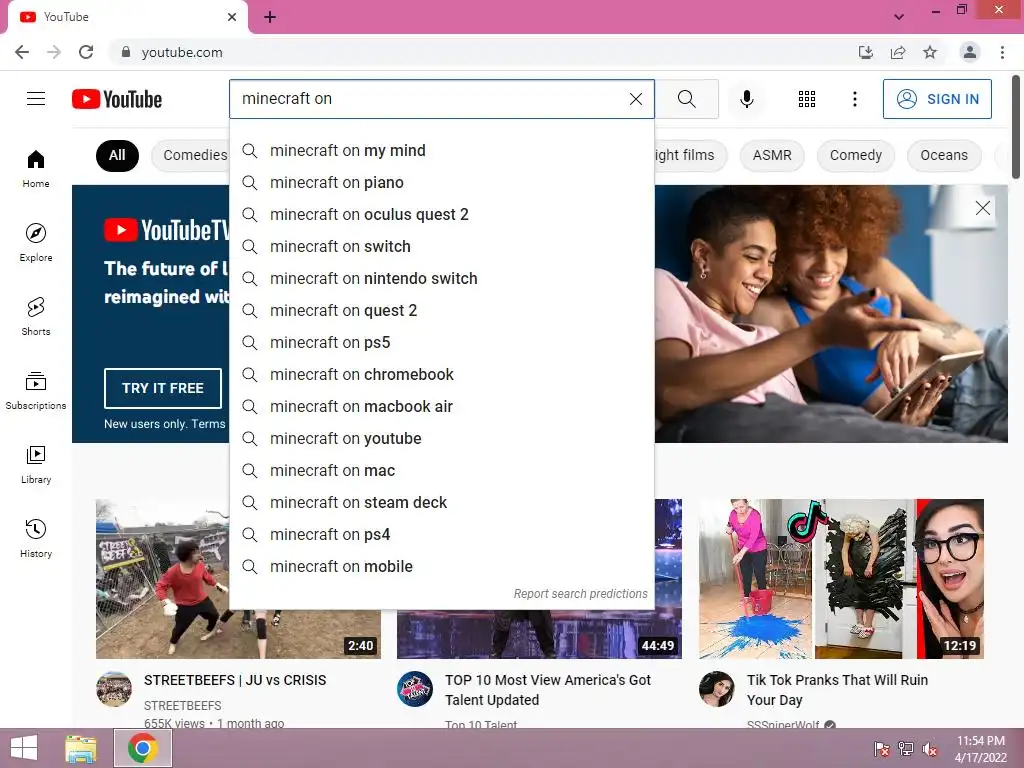Image resolution: width=1024 pixels, height=768 pixels.
Task: Share this page icon in address bar
Action: click(898, 52)
